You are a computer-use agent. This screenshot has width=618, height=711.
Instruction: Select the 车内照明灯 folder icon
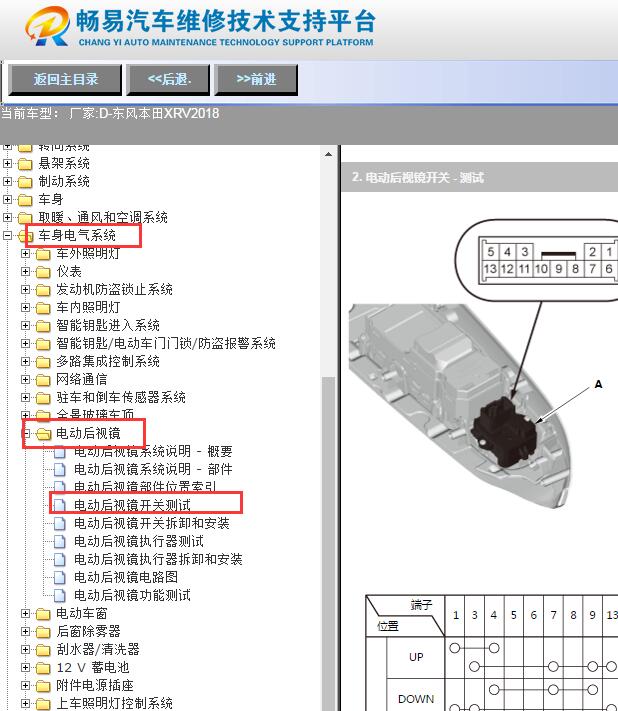(x=43, y=308)
